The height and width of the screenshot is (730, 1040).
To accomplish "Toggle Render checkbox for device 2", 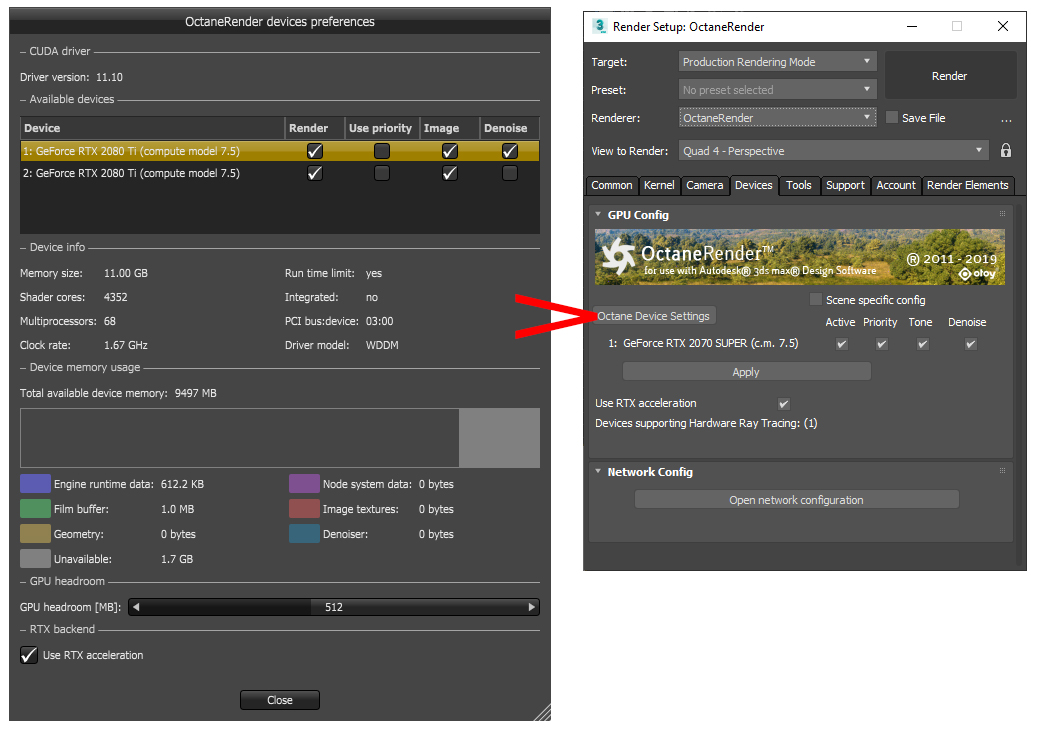I will point(315,173).
